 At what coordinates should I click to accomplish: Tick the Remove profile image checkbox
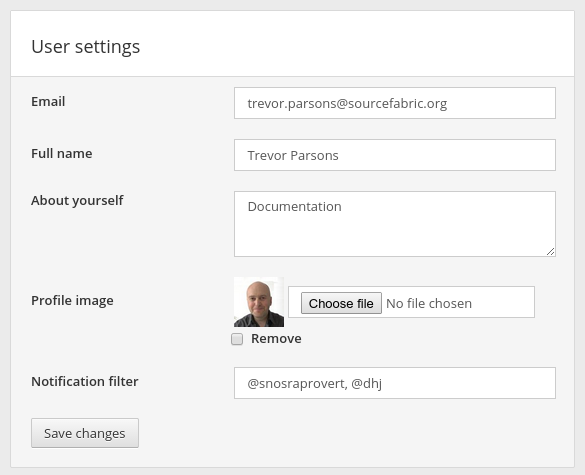point(237,339)
